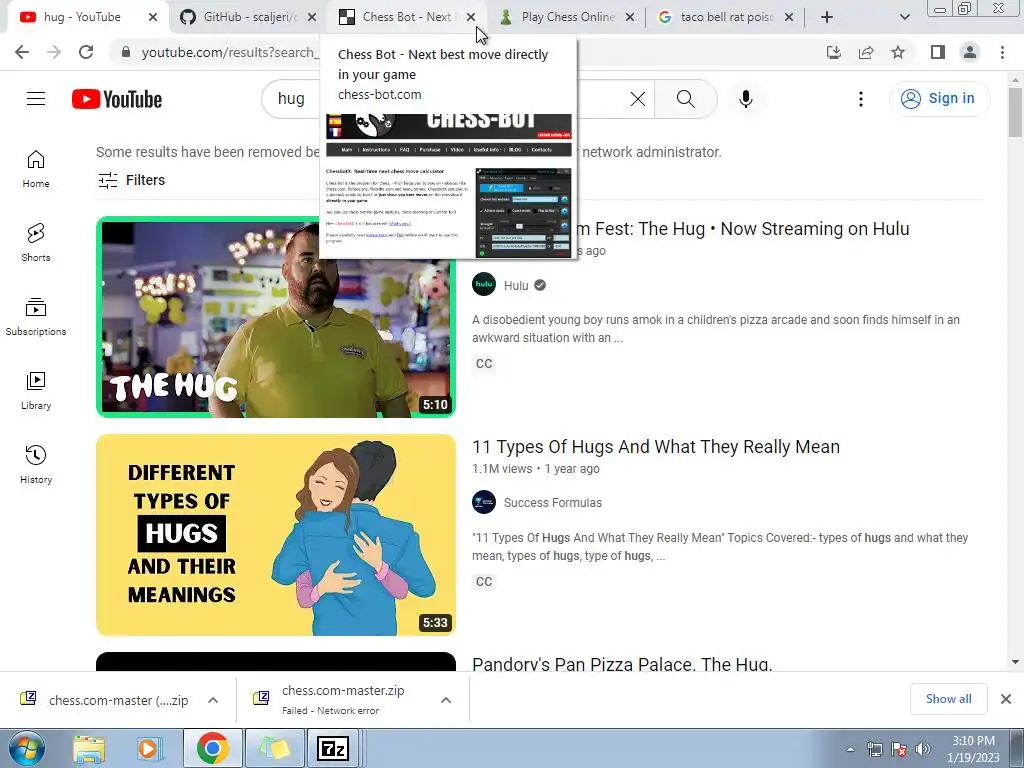Click the YouTube logo

tap(117, 99)
